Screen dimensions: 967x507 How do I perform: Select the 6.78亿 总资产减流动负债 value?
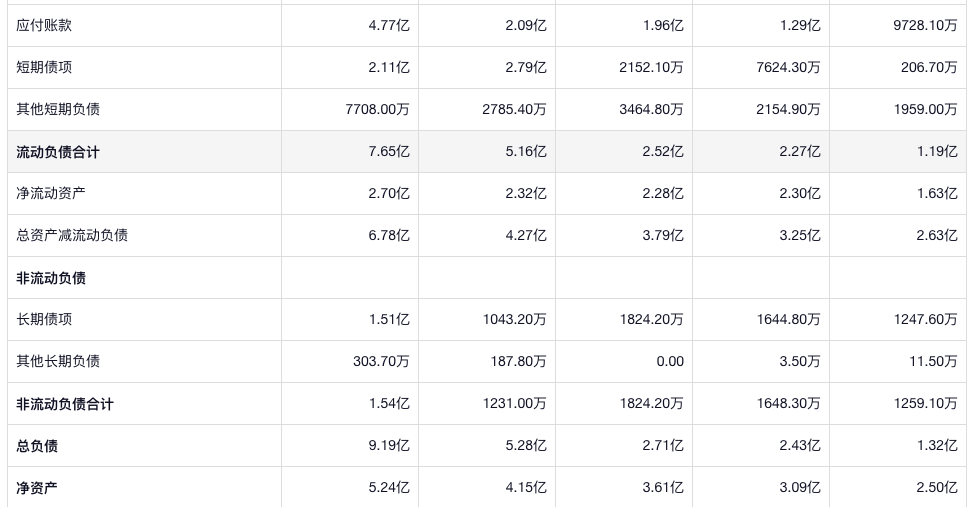(x=389, y=235)
